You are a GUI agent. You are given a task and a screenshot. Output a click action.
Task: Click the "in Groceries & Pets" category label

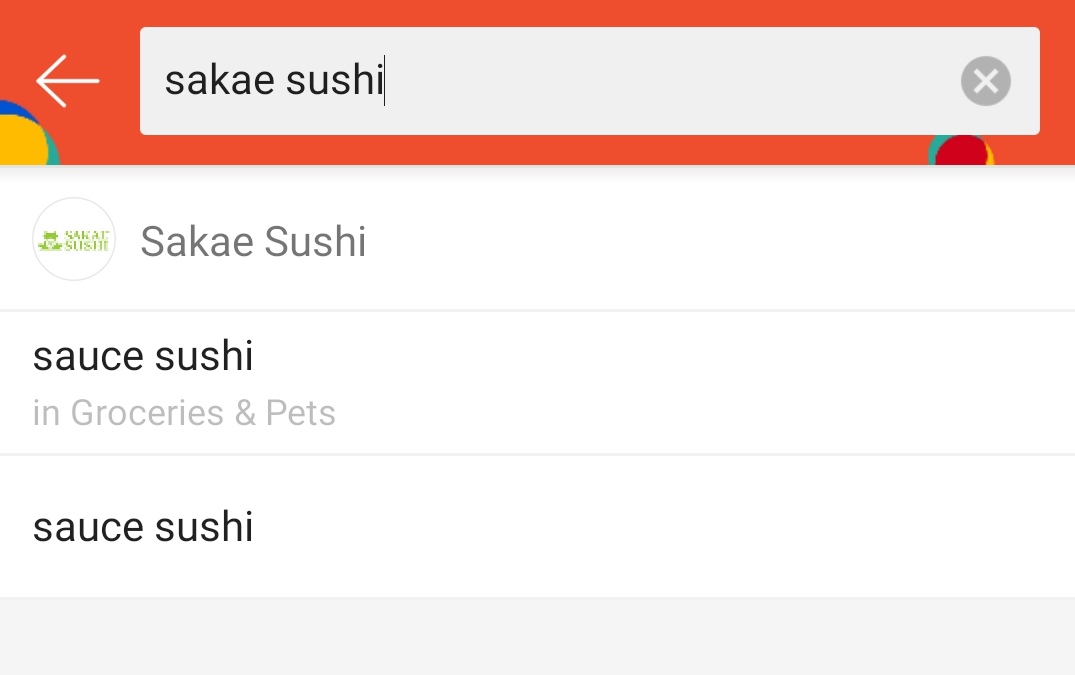tap(184, 413)
